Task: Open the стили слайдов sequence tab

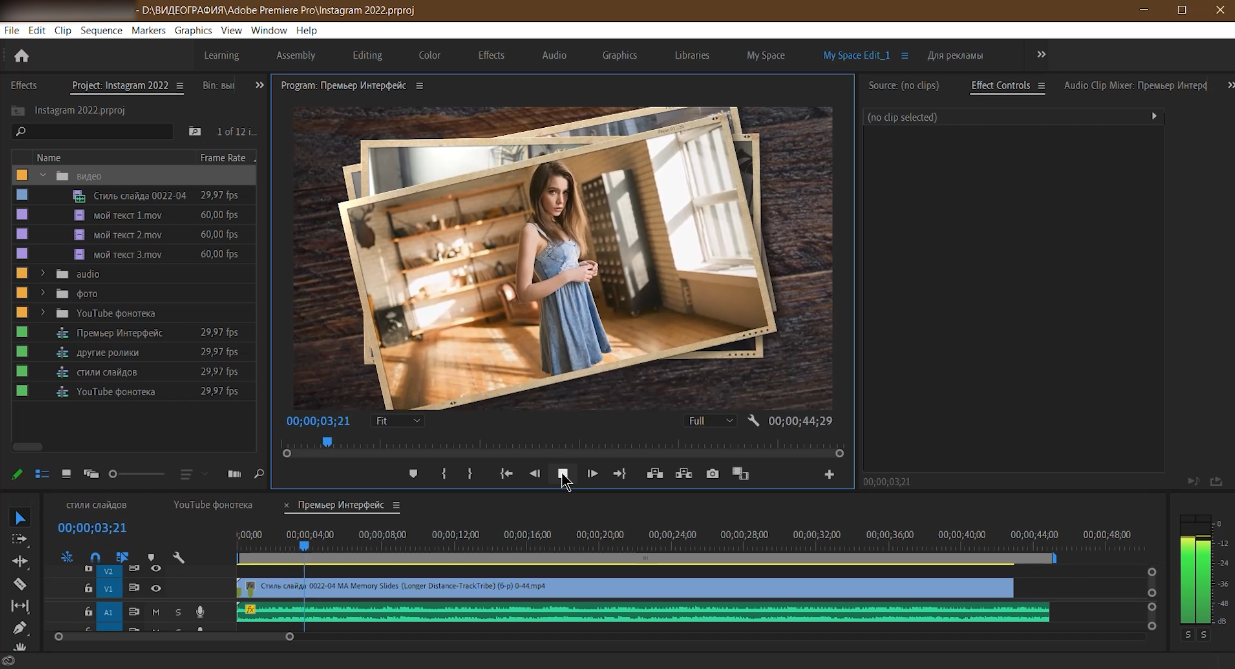Action: [x=97, y=505]
